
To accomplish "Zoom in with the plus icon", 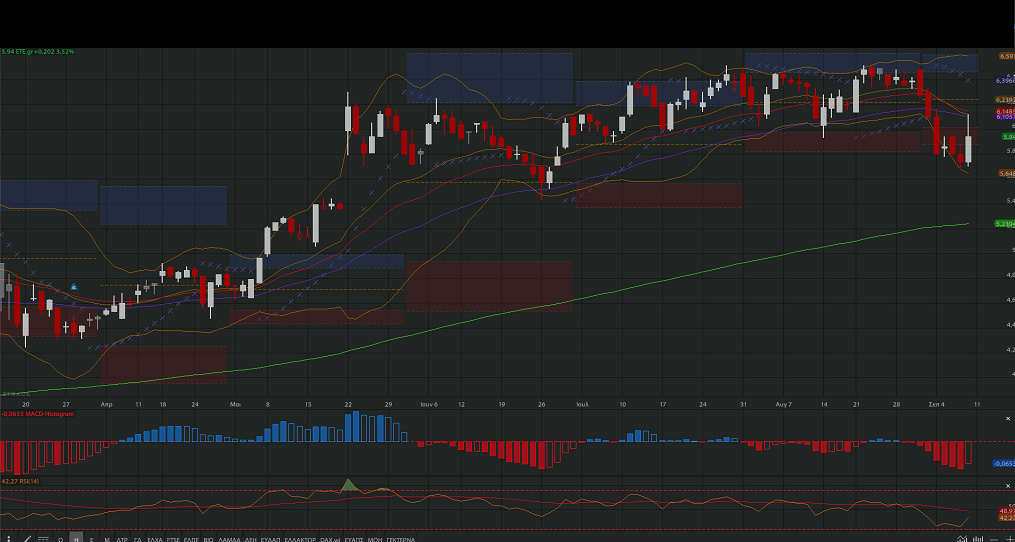I will point(1010,539).
